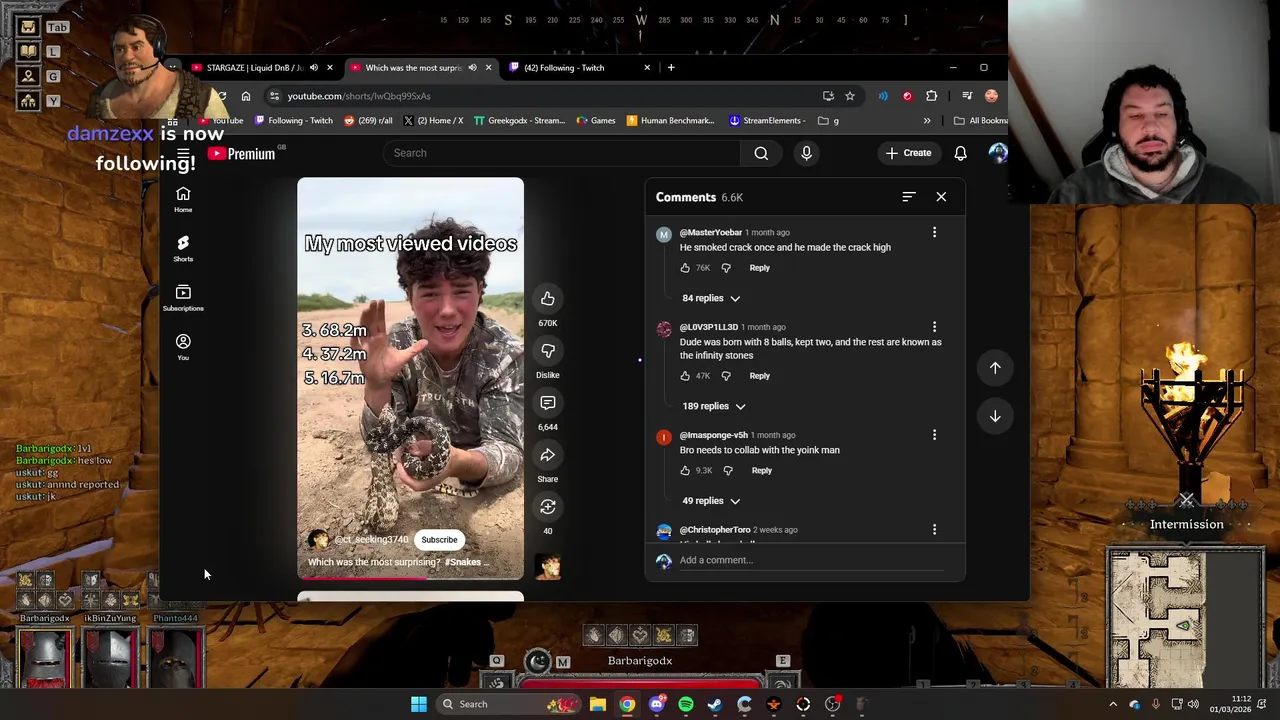Dislike the @L0V3P1LL3D comment

point(726,376)
